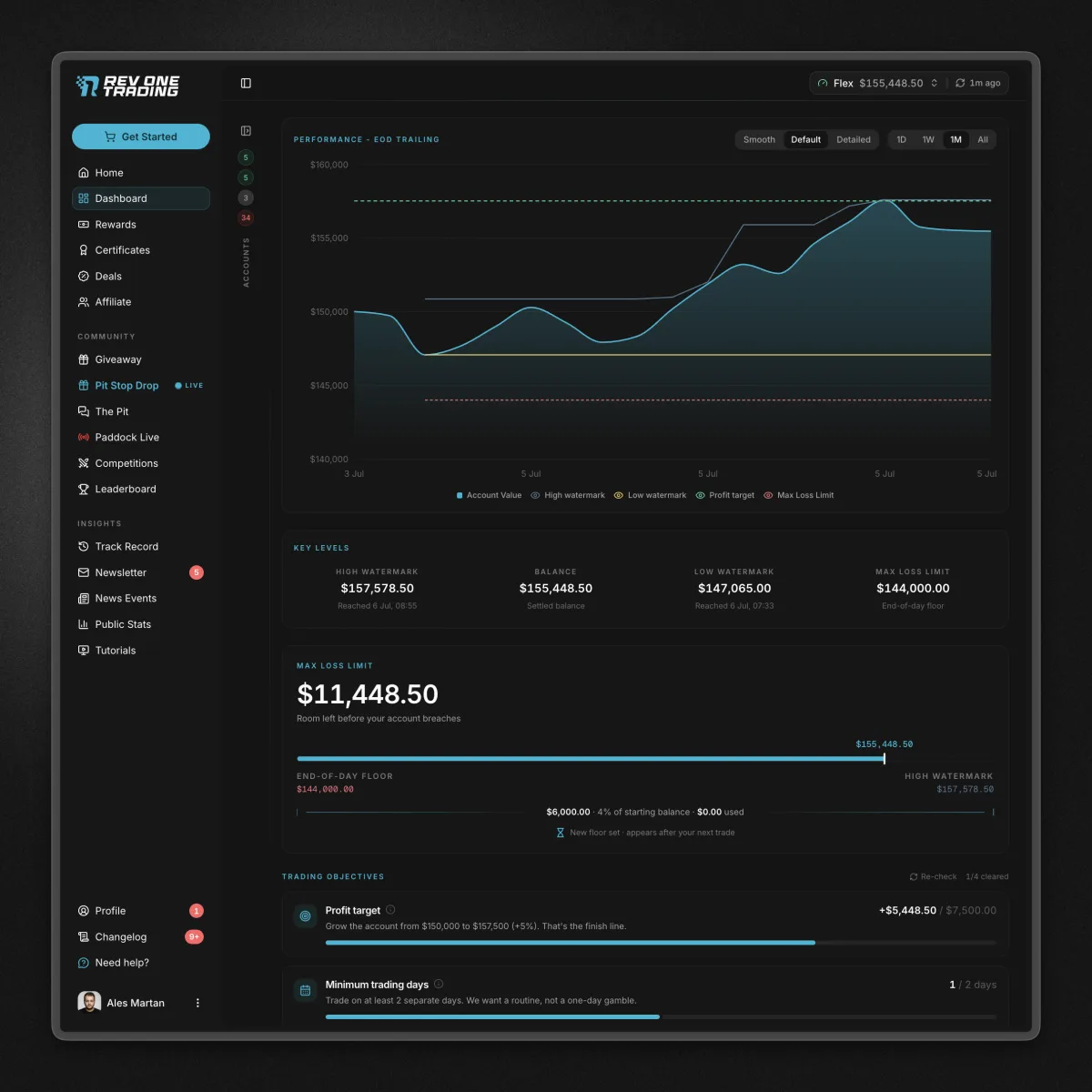The image size is (1092, 1092).
Task: Click the Profit target info icon
Action: (x=390, y=910)
